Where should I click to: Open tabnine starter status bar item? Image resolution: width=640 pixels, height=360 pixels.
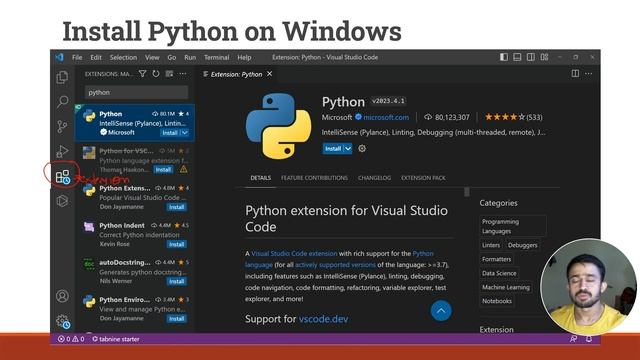click(116, 339)
